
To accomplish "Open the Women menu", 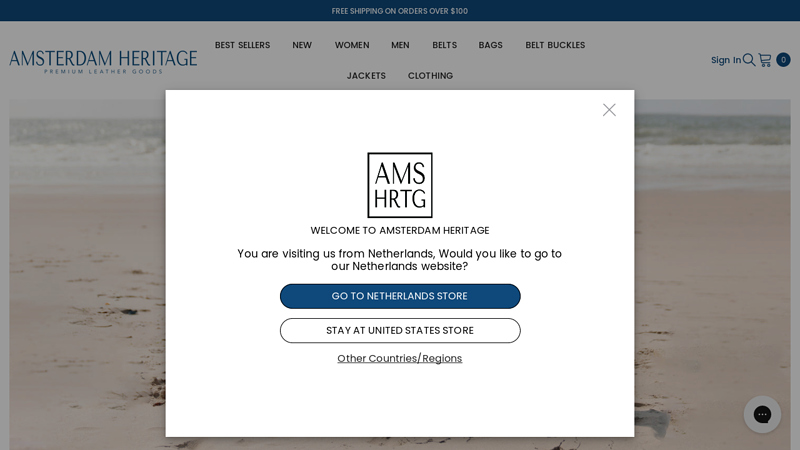I will click(352, 45).
